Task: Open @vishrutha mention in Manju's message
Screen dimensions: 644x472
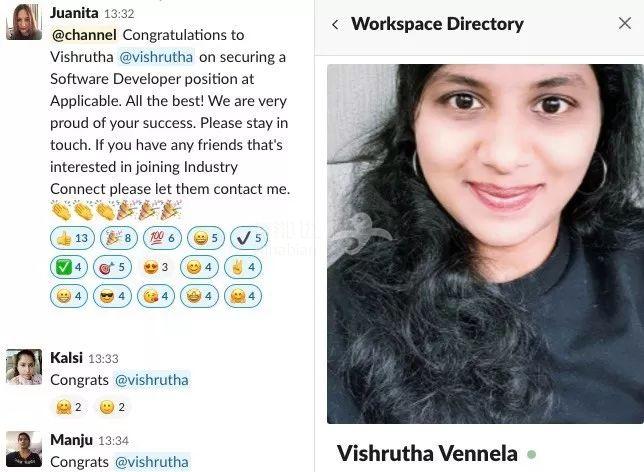Action: point(152,462)
